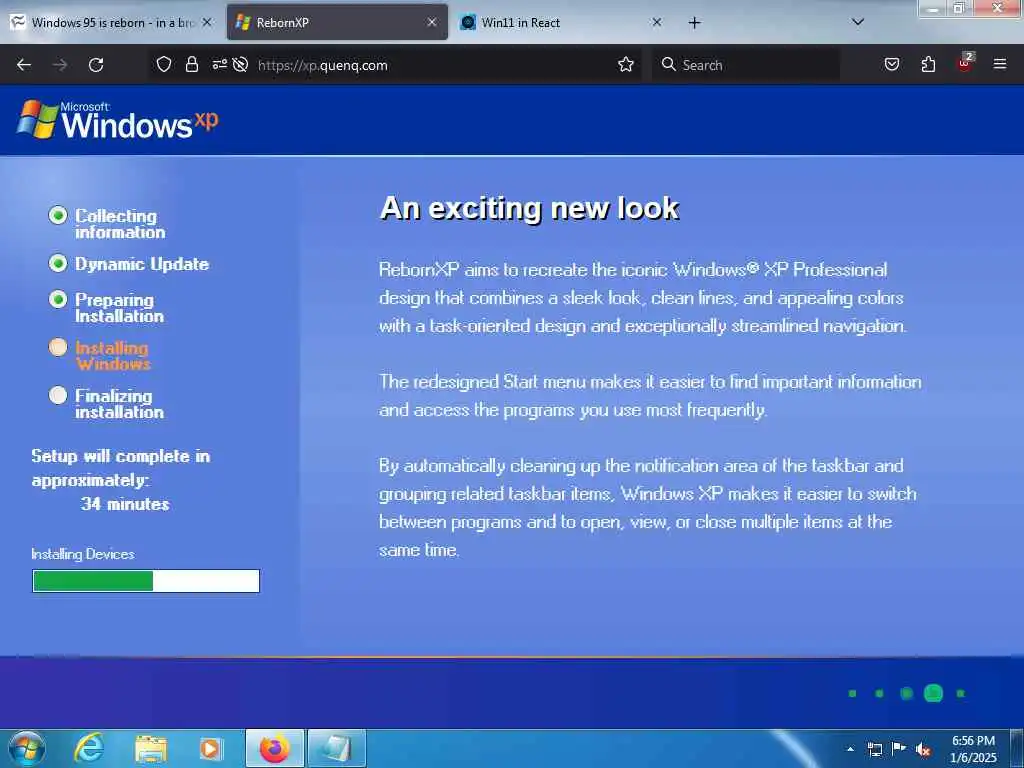The width and height of the screenshot is (1024, 768).
Task: Click the forward navigation arrow
Action: point(60,65)
